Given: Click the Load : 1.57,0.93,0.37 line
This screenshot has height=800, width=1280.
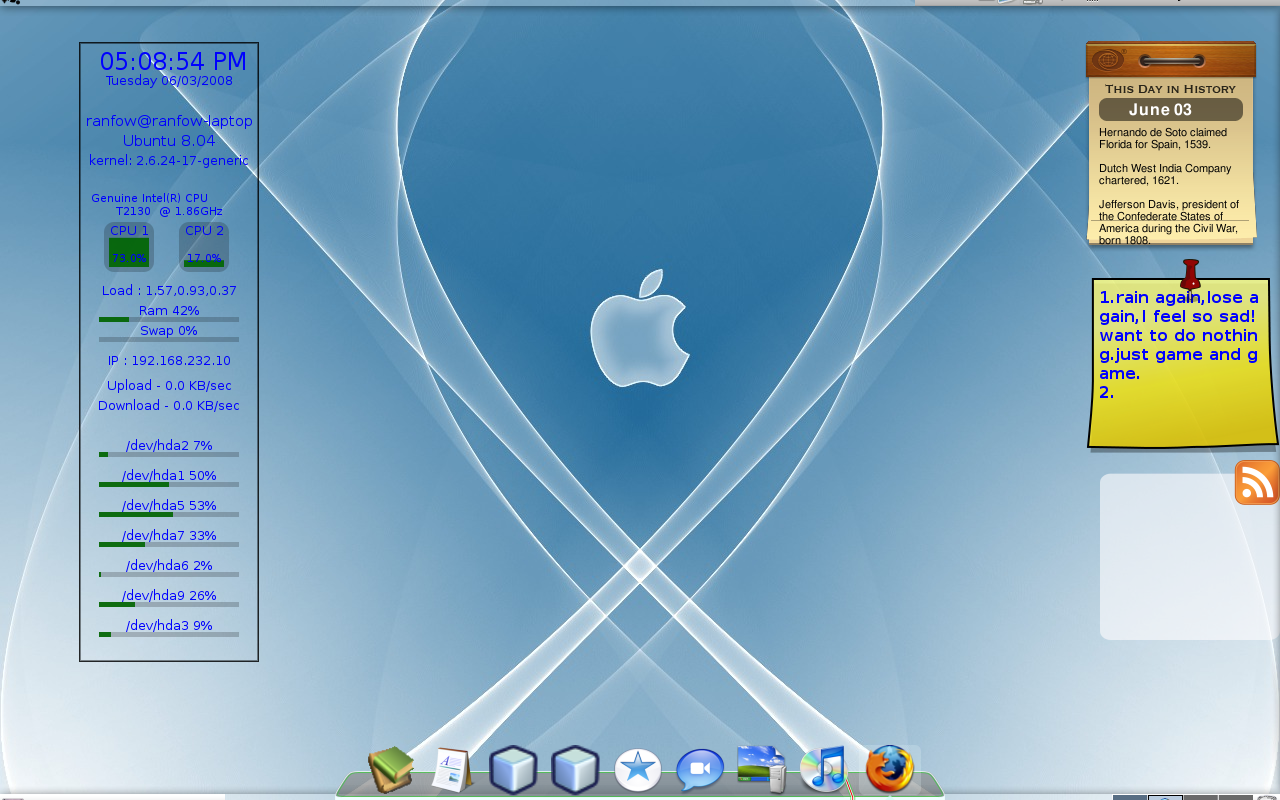Looking at the screenshot, I should pos(169,291).
